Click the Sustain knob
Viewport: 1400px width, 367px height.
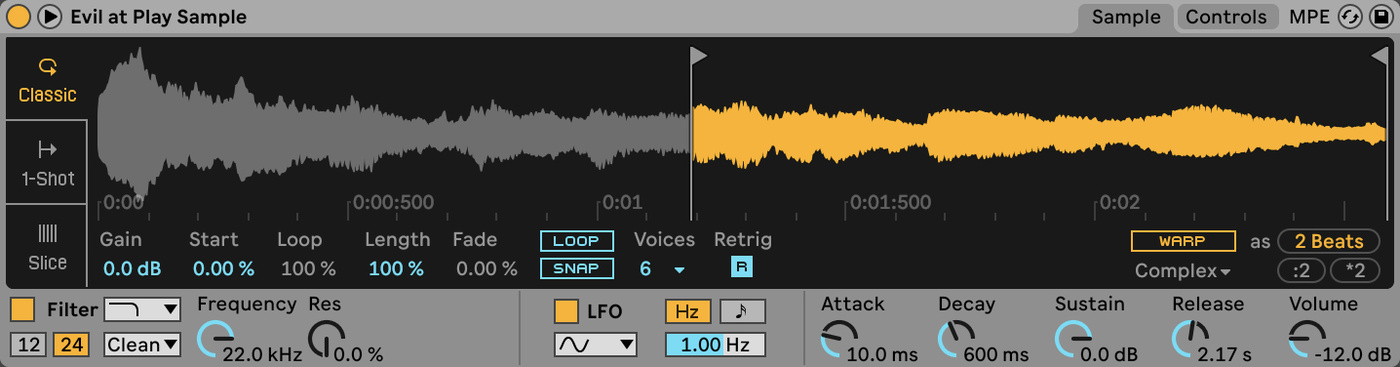coord(1073,340)
